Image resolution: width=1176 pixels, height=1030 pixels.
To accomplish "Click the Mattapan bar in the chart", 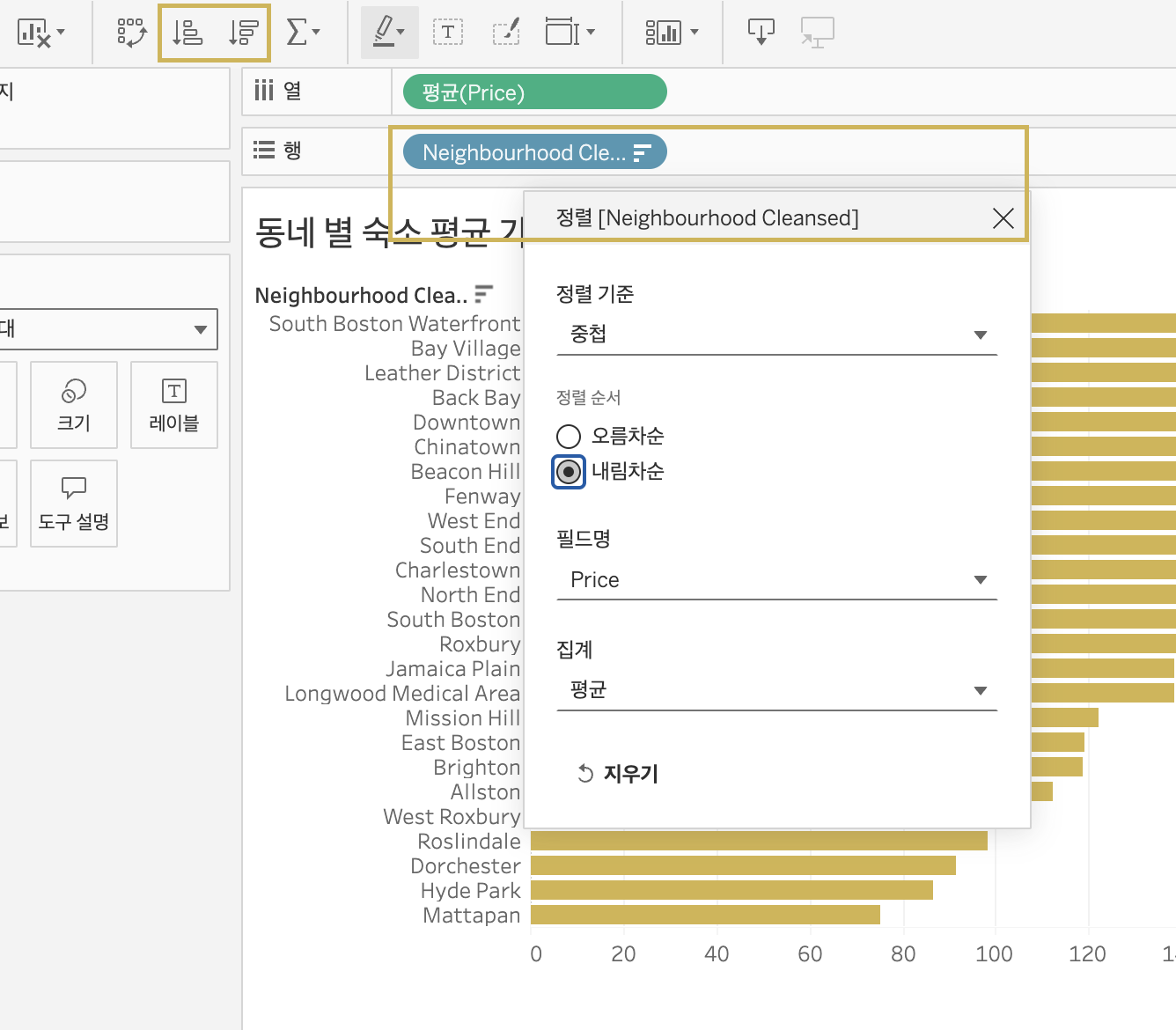I will coord(704,915).
